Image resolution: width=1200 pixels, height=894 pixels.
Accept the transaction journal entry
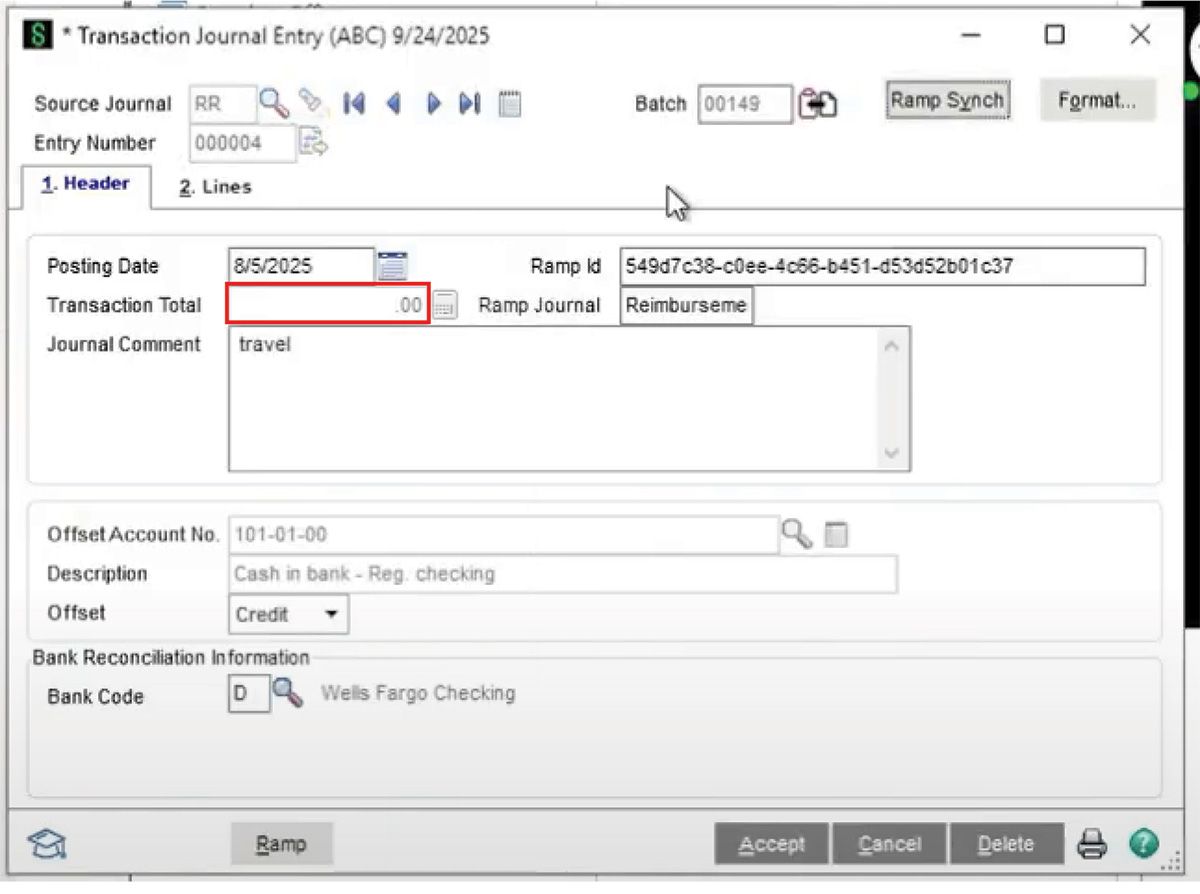[x=771, y=843]
